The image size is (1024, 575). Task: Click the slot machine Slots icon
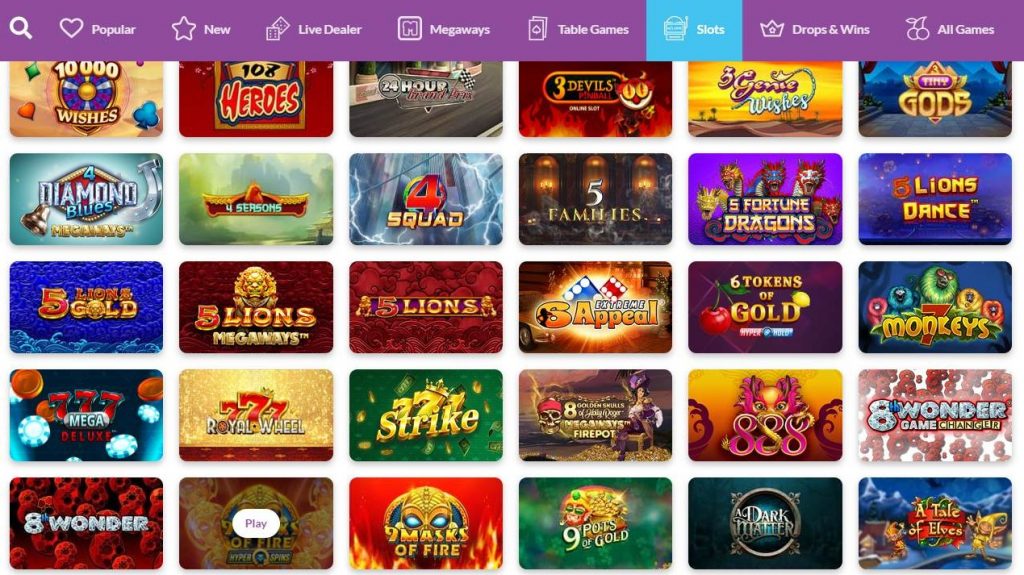tap(675, 29)
